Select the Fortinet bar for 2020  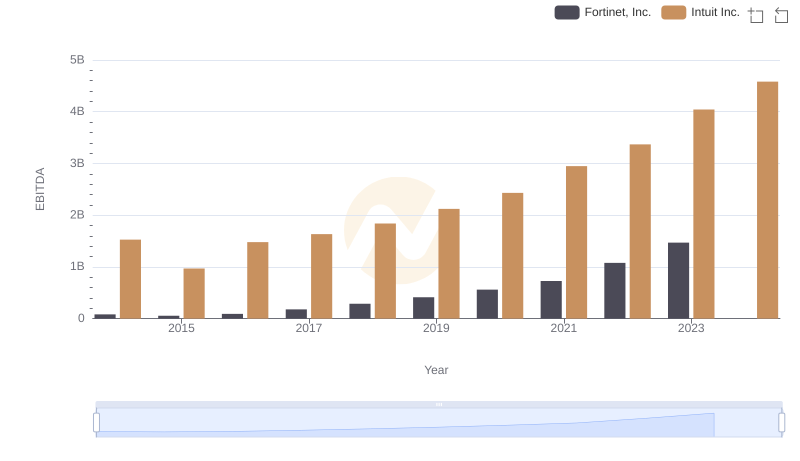(487, 304)
